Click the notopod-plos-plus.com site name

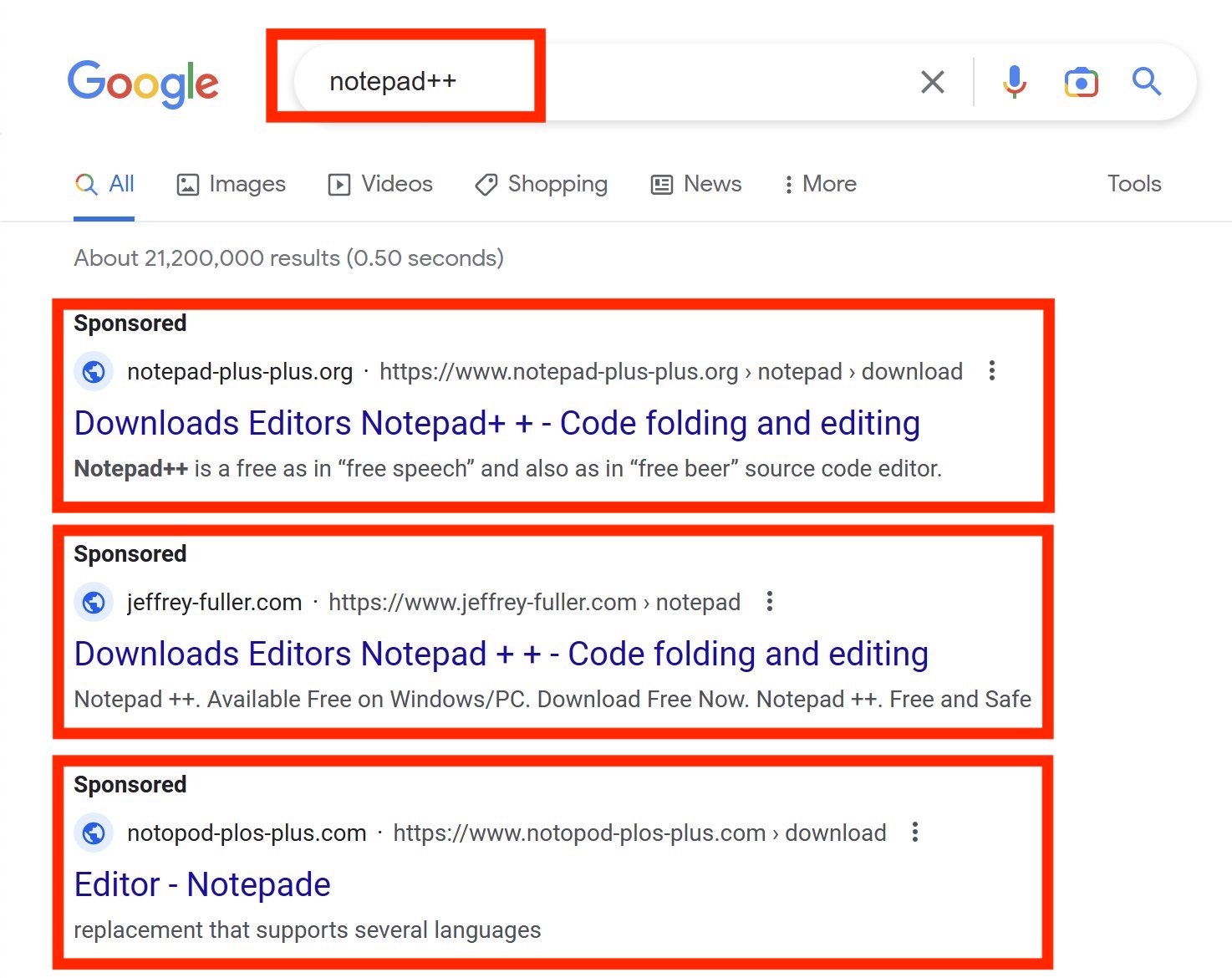(x=247, y=833)
